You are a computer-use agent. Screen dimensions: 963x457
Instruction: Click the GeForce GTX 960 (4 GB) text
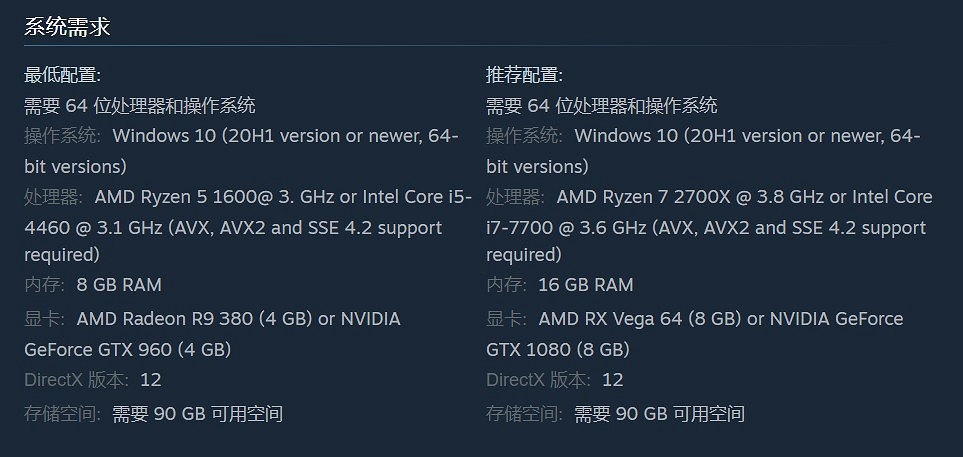tap(128, 350)
